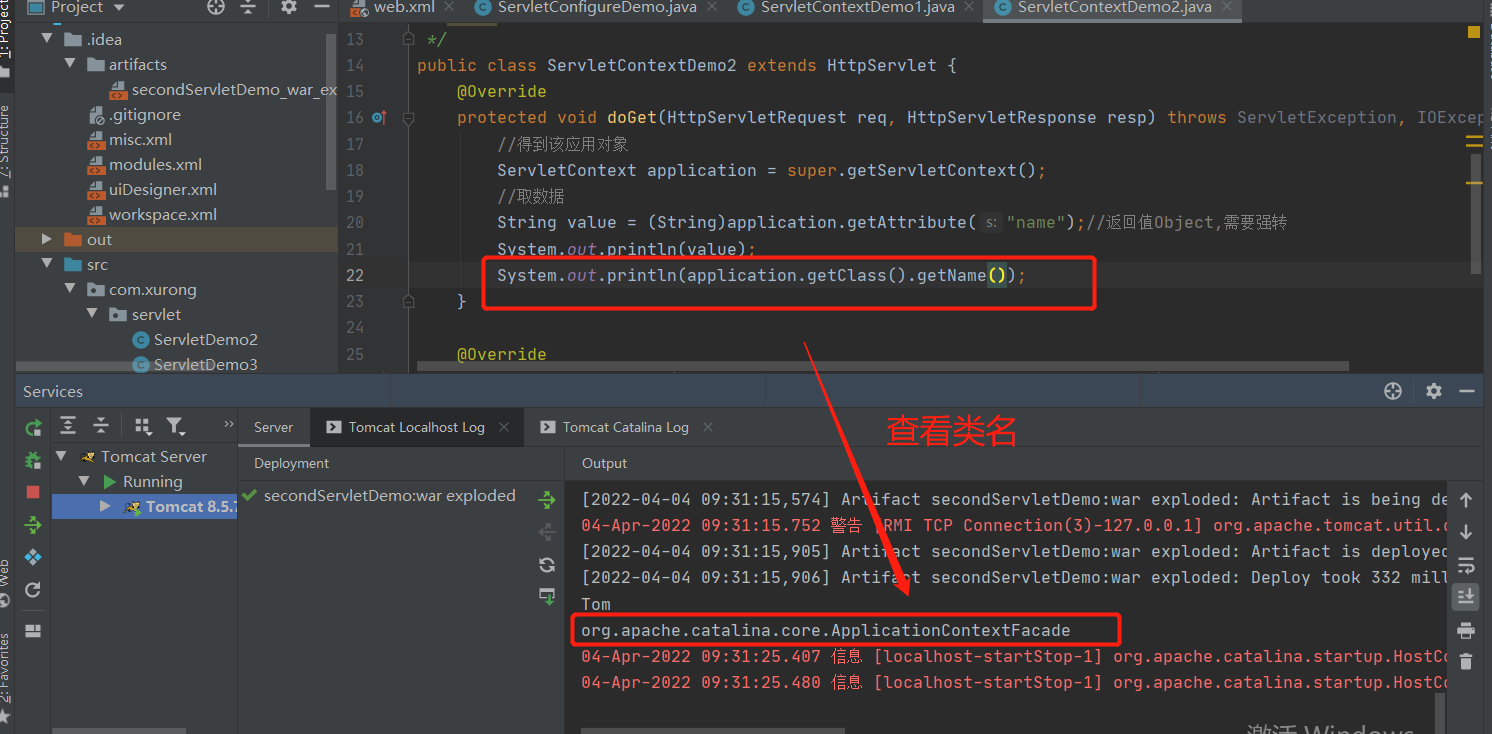Open the Filter options in Services
Image resolution: width=1492 pixels, height=734 pixels.
coord(175,426)
